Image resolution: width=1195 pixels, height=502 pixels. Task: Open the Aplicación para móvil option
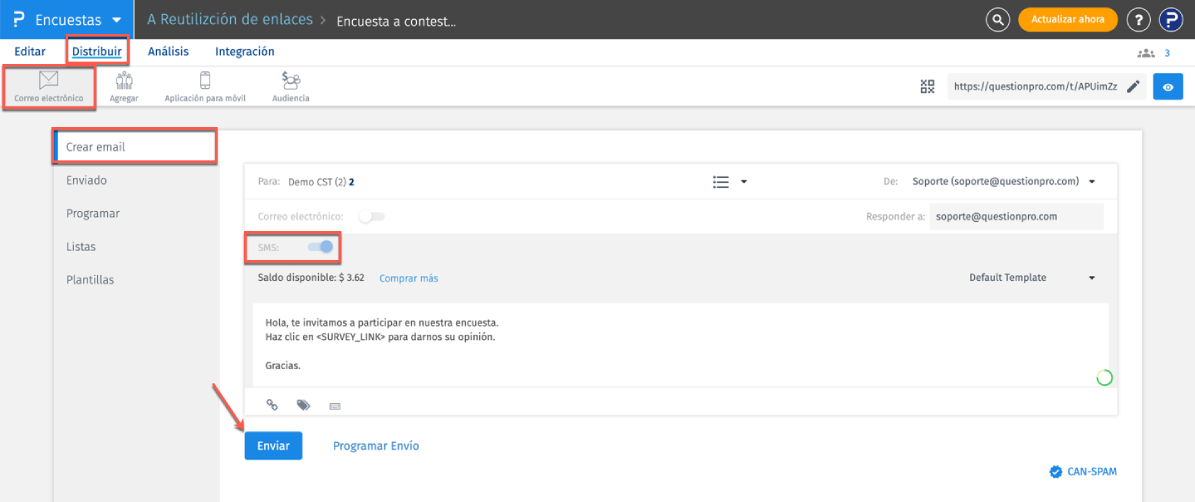tap(205, 87)
